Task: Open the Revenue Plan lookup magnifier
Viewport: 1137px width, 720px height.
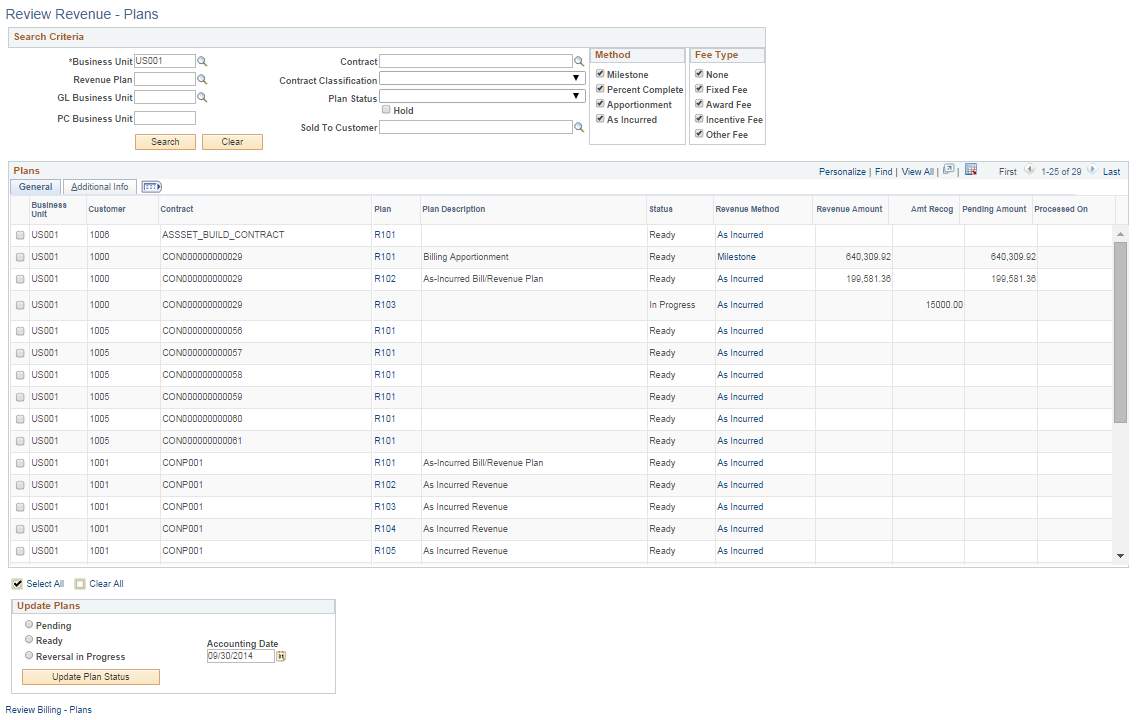Action: tap(202, 79)
